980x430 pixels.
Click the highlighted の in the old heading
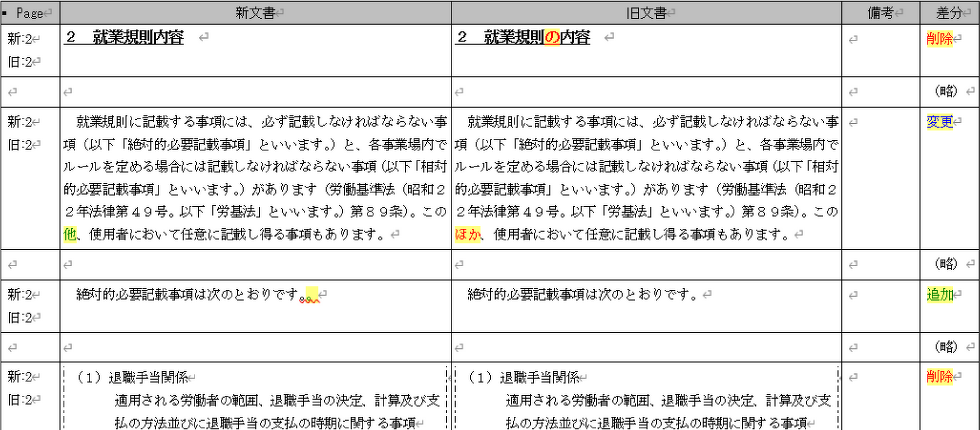551,38
